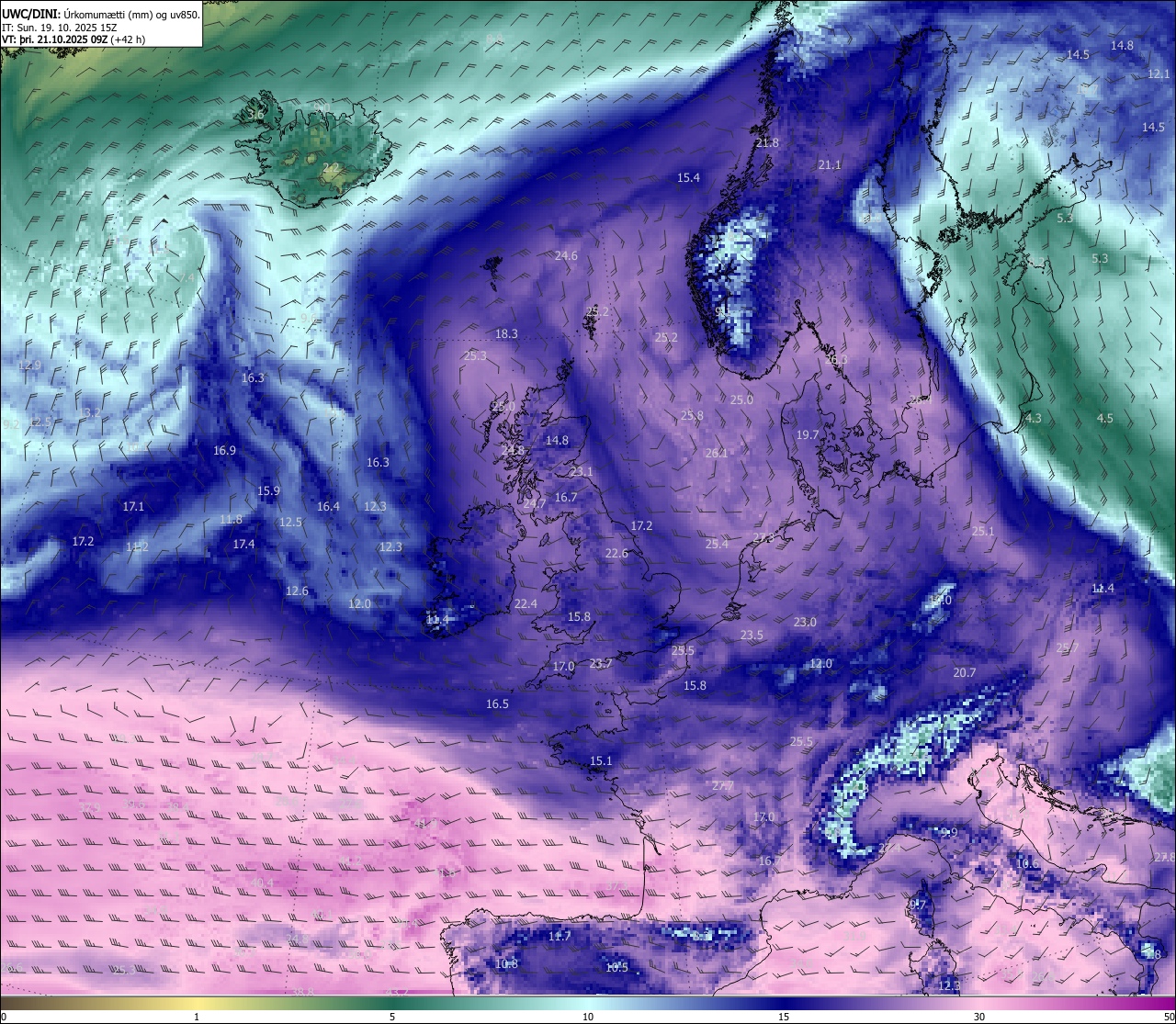Click the 'VT: þri. 21.10.2025 09Z' line

55,39
